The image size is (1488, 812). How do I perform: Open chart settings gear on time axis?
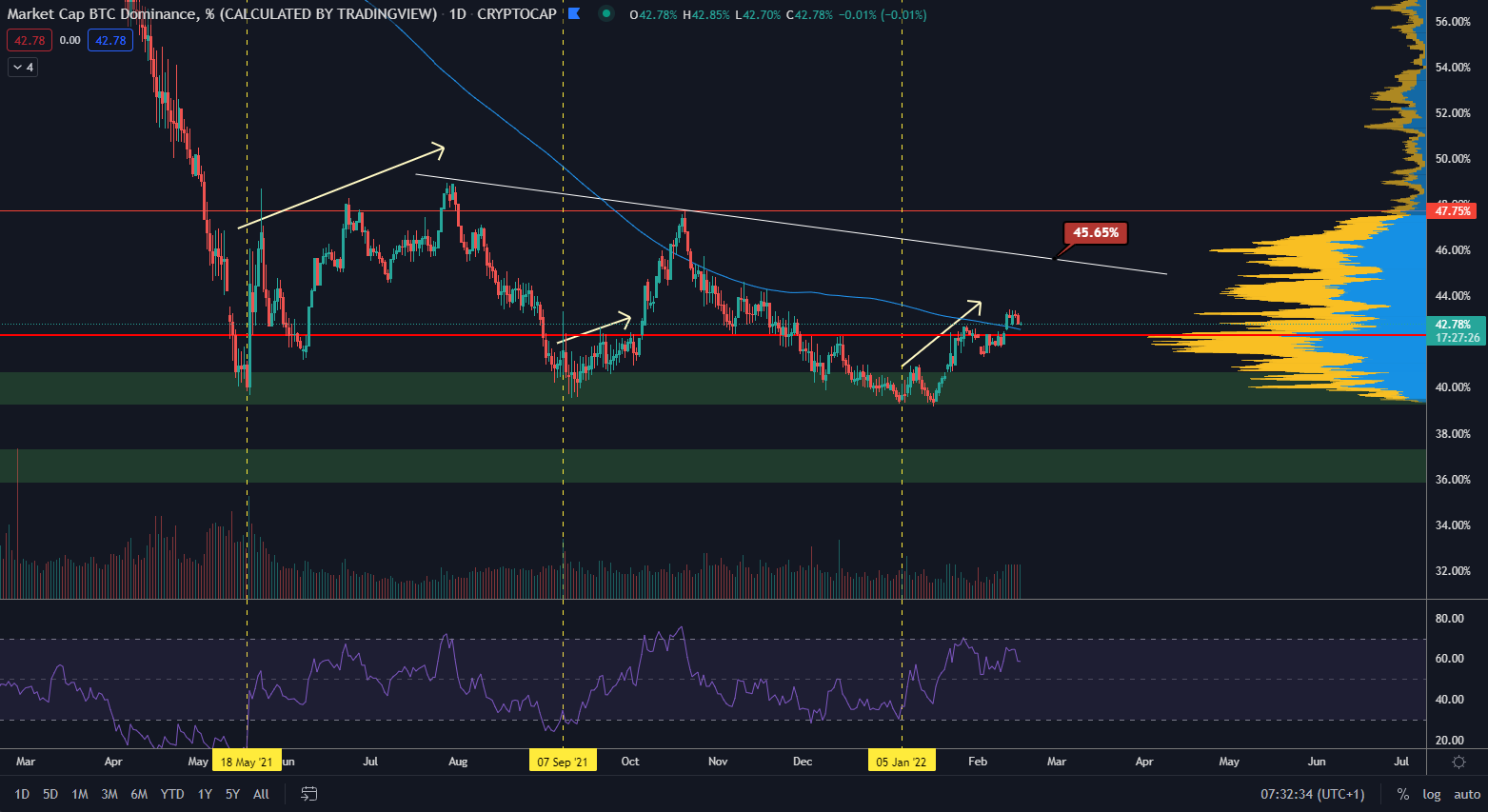[1458, 762]
